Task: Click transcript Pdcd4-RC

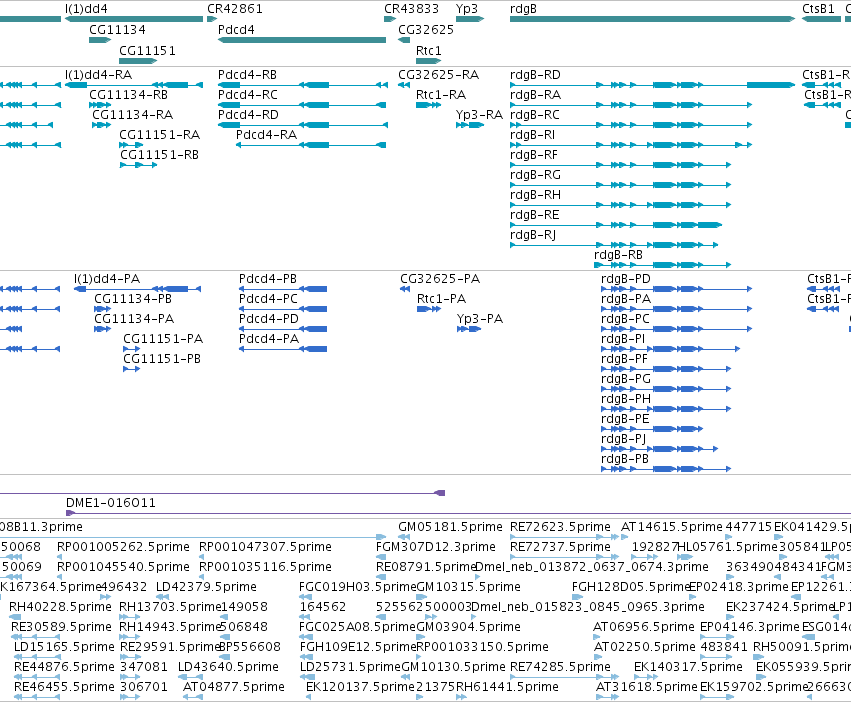Action: coord(247,94)
